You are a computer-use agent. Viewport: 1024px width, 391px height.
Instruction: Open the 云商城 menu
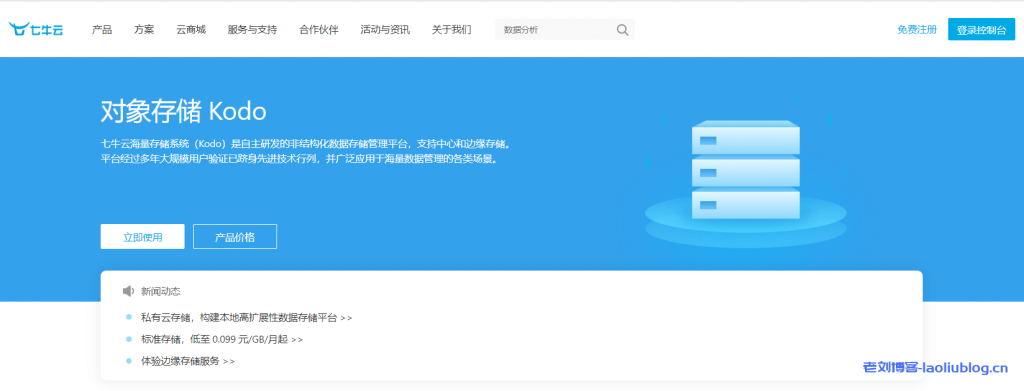[x=191, y=29]
